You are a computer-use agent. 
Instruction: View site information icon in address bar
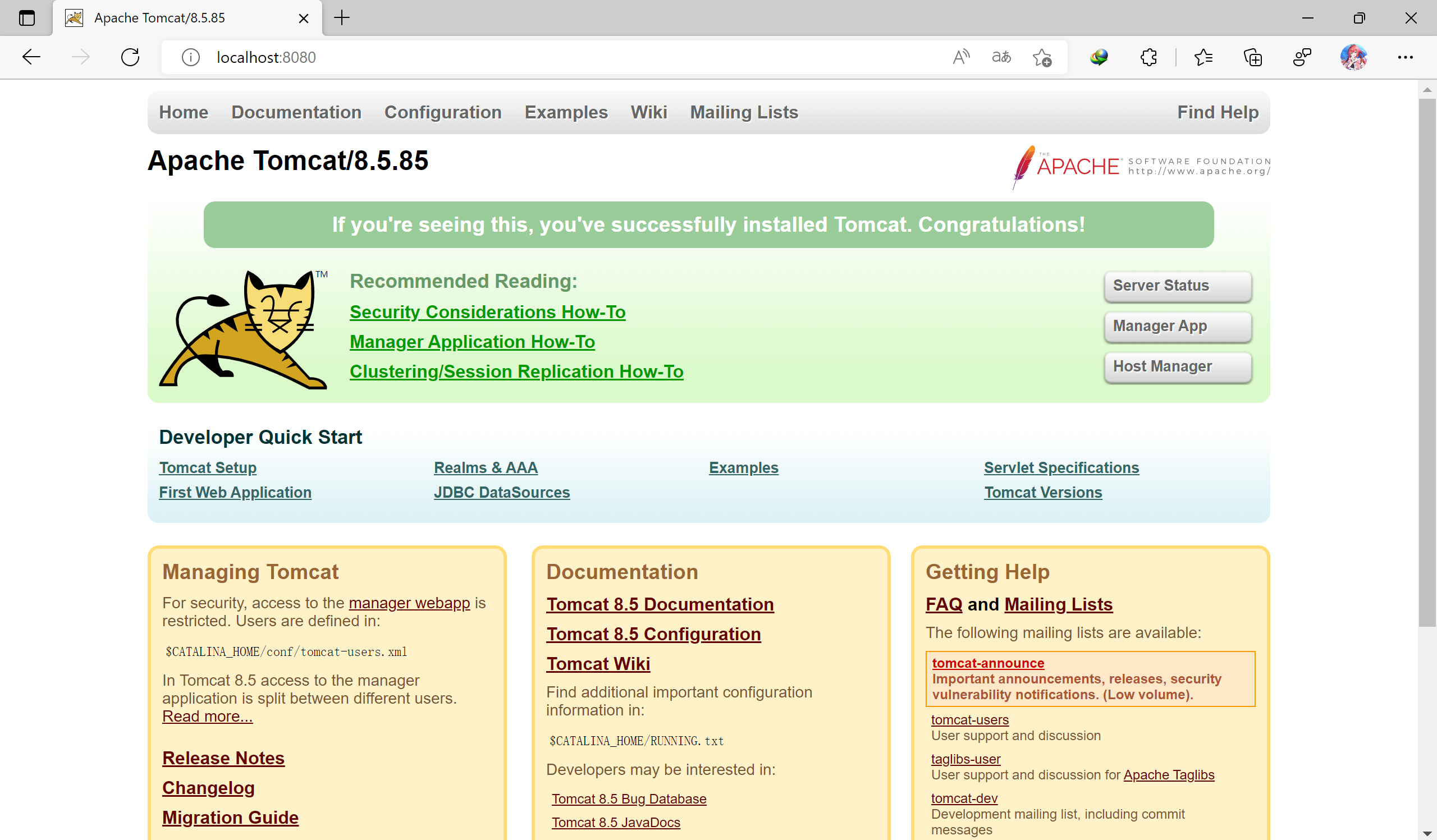click(190, 57)
